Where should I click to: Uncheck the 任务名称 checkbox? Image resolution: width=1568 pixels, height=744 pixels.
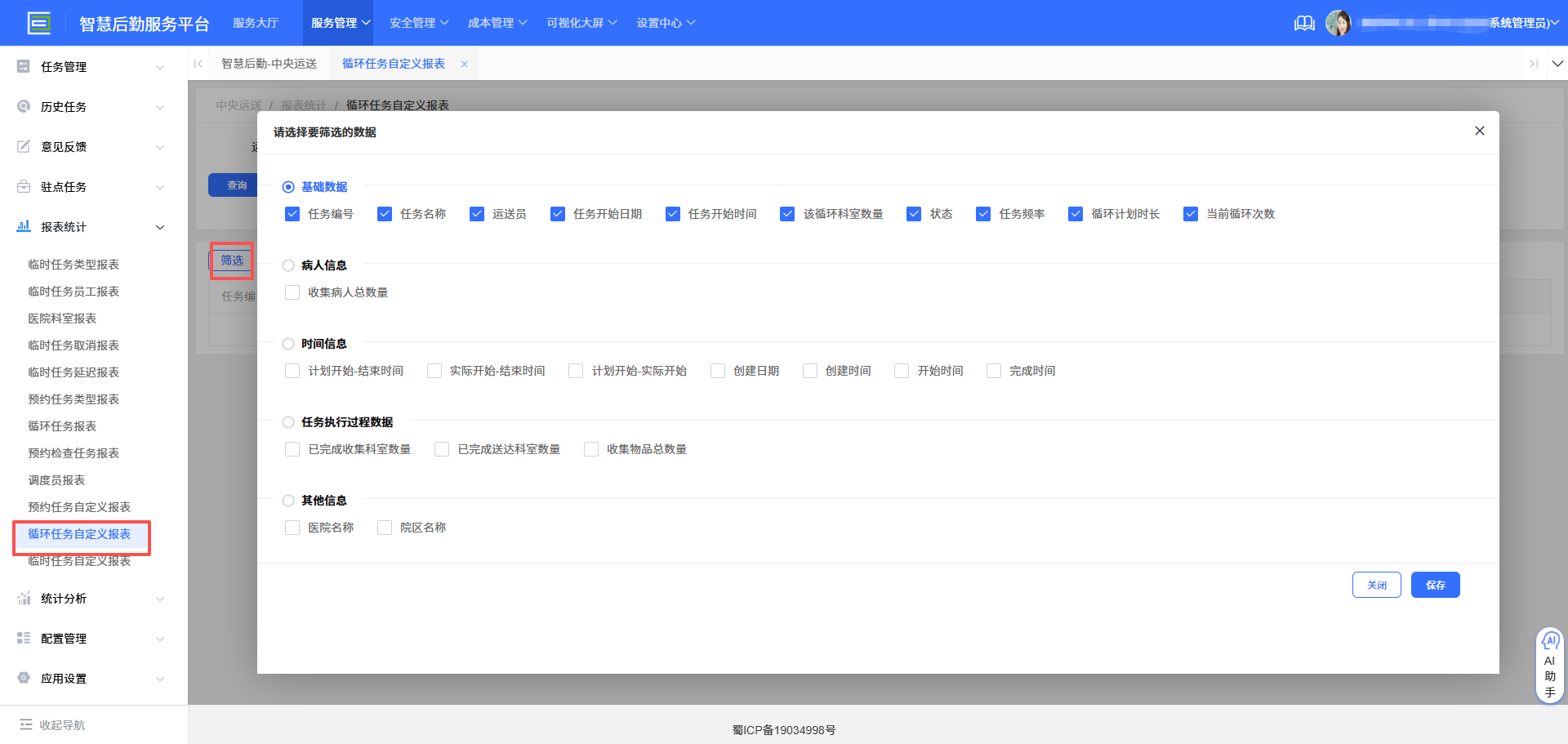coord(384,213)
